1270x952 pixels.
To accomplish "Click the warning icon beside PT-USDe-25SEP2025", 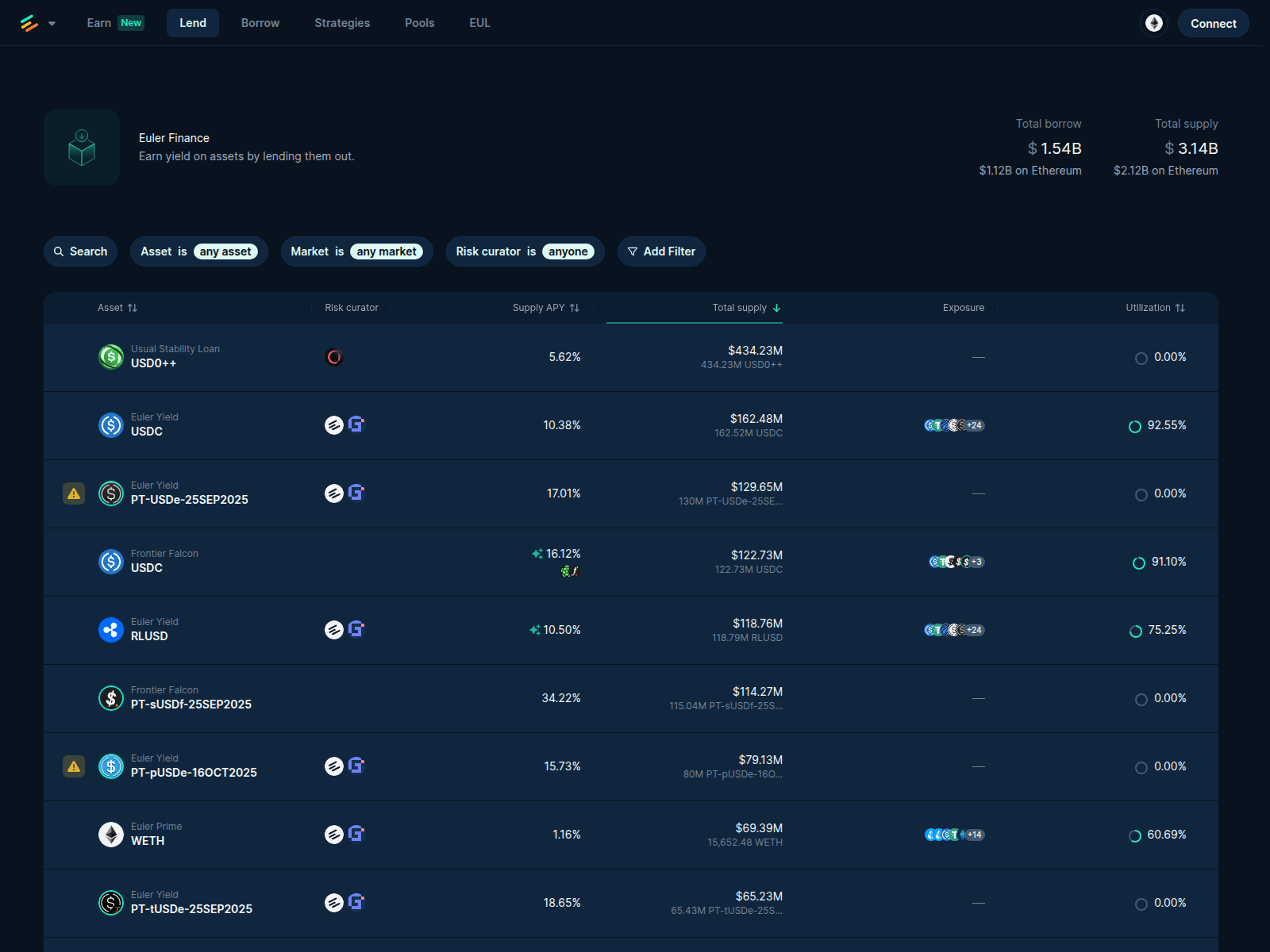I will tap(74, 493).
